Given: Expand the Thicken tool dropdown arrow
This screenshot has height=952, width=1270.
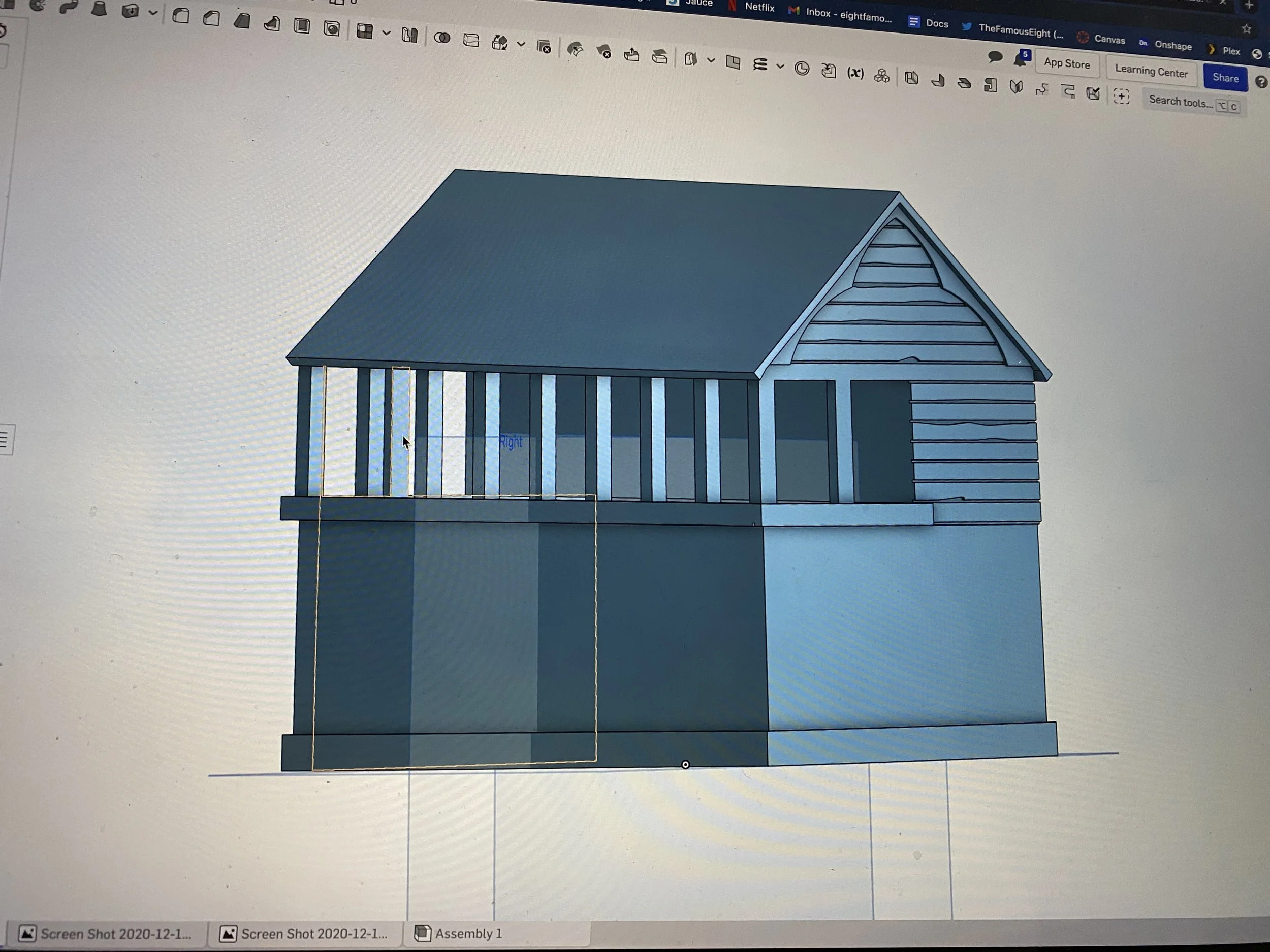Looking at the screenshot, I should [x=153, y=13].
